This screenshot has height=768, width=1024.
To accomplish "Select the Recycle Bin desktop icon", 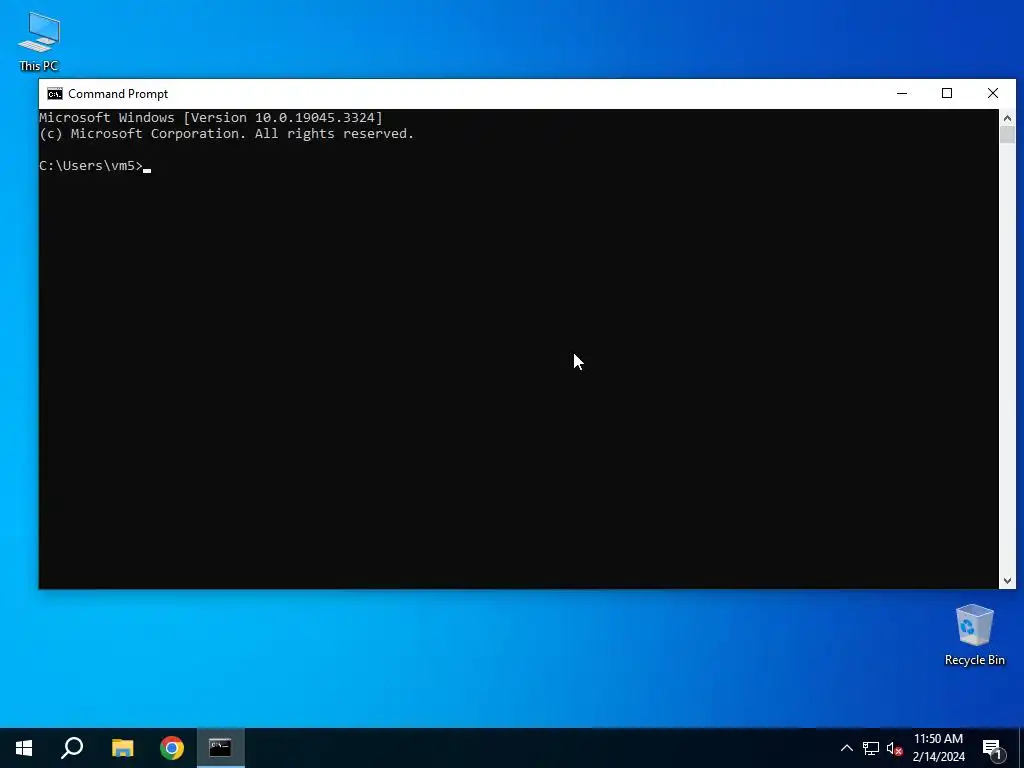I will coord(974,635).
